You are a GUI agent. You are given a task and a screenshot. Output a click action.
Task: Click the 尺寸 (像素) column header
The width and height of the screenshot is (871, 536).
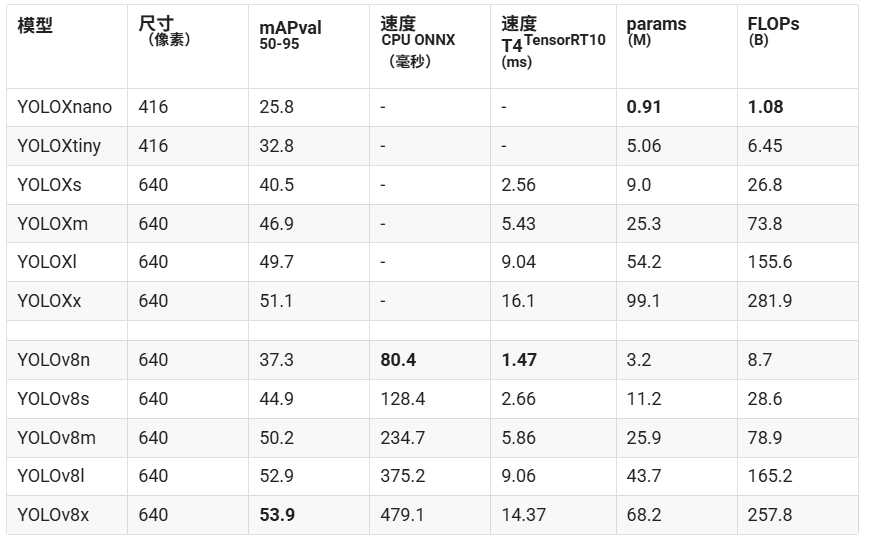pos(164,31)
